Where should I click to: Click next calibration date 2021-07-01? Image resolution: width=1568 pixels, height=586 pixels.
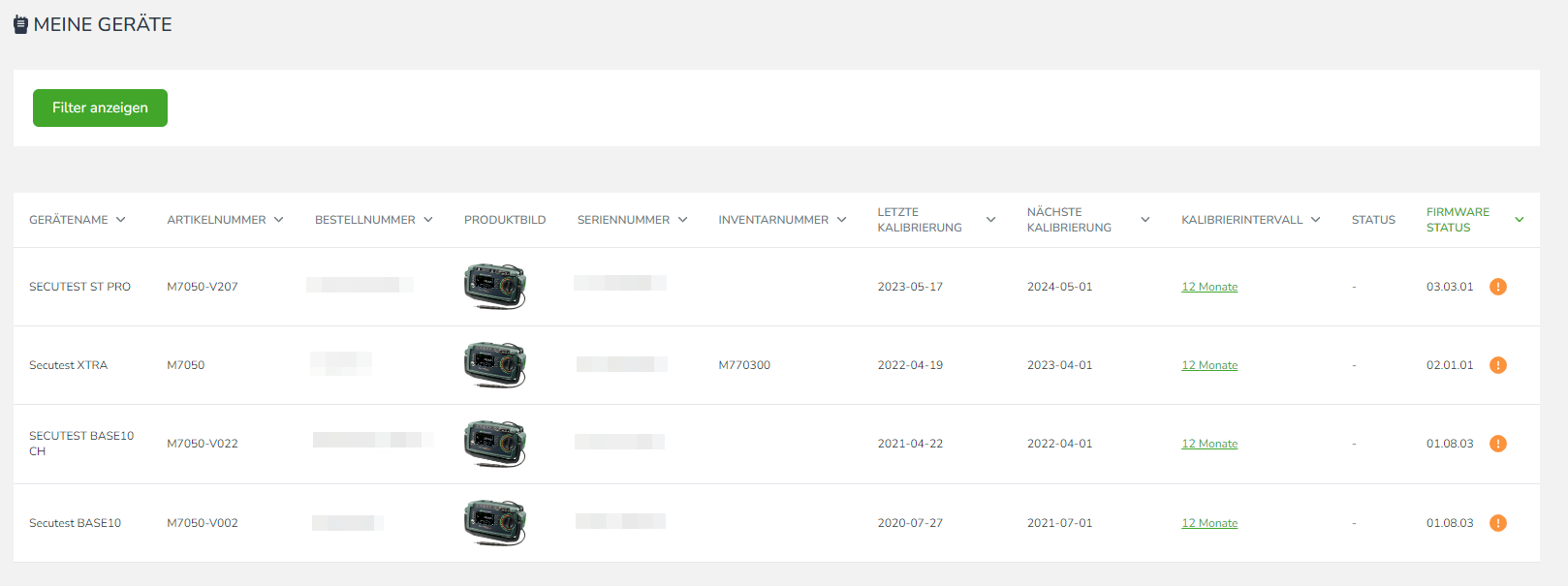(x=1059, y=523)
